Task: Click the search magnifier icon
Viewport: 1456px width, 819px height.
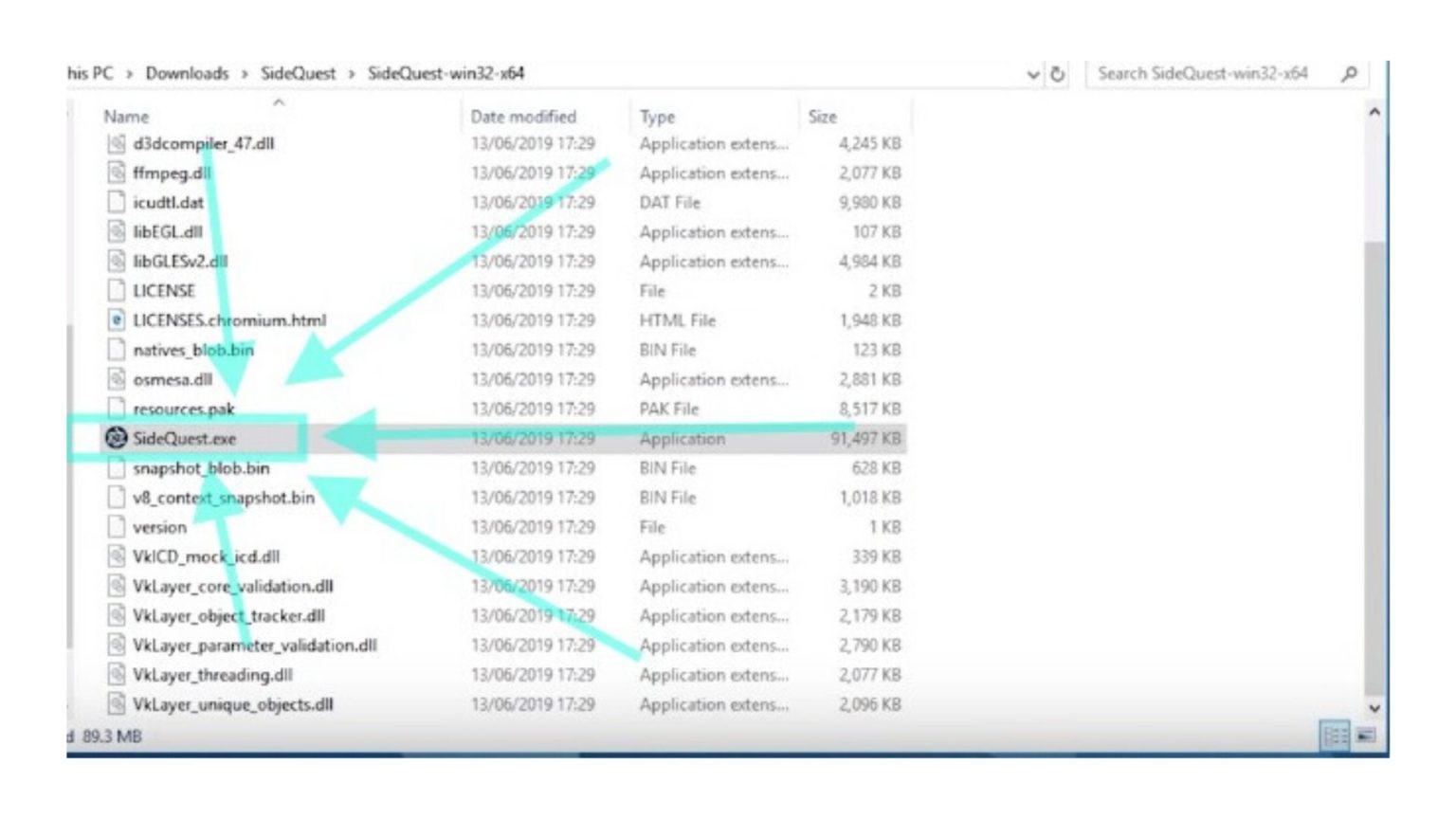Action: pyautogui.click(x=1349, y=74)
